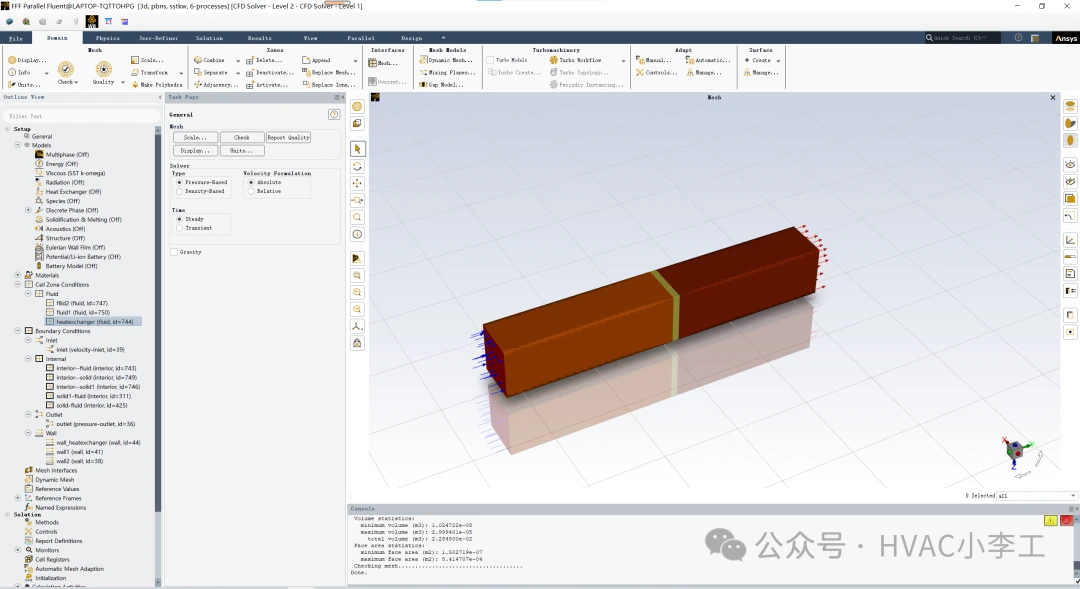Screen dimensions: 1080x589
Task: Open Replace Zone tool
Action: pyautogui.click(x=329, y=85)
